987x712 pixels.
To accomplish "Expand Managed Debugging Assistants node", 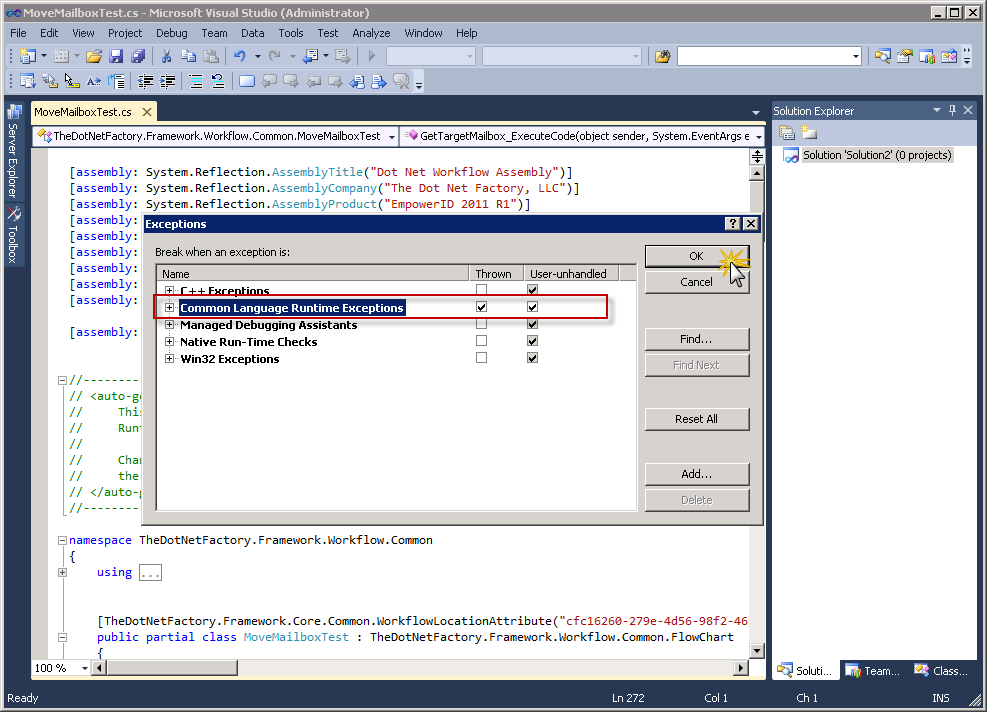I will coord(169,324).
